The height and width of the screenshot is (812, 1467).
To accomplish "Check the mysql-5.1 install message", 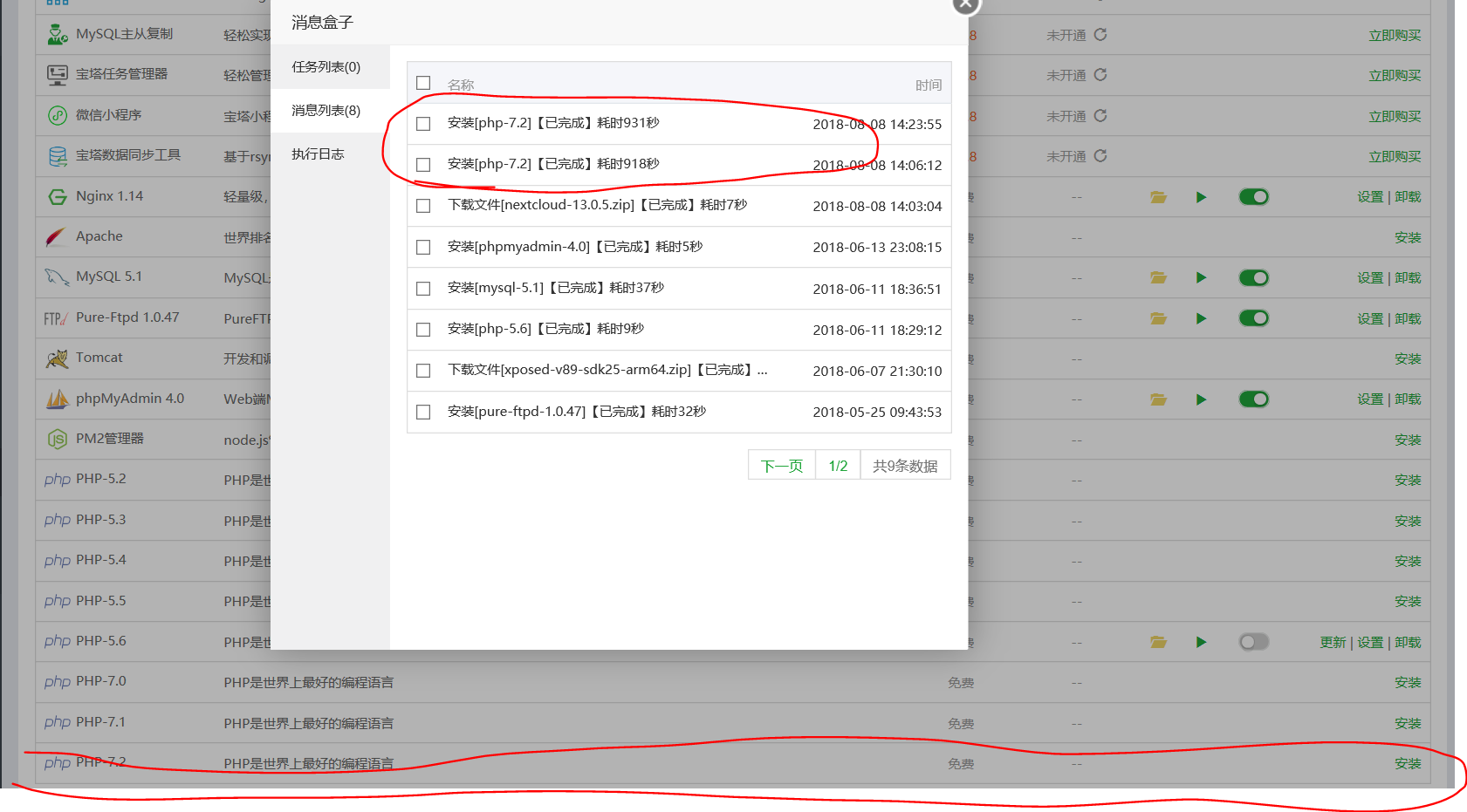I will coord(423,288).
